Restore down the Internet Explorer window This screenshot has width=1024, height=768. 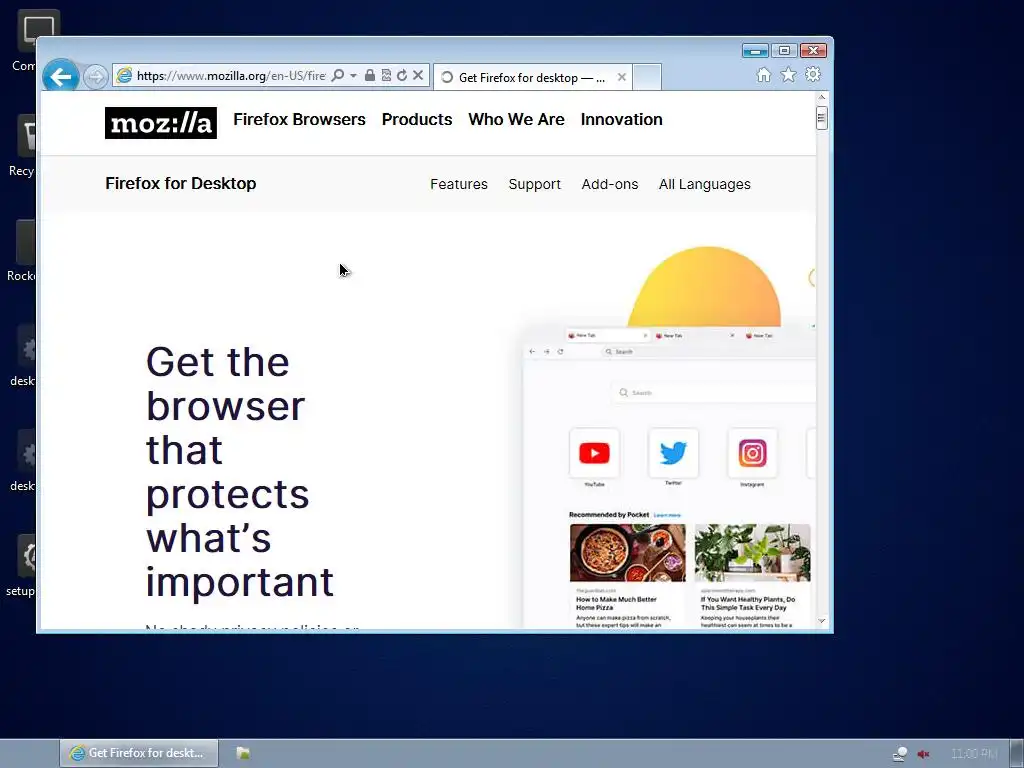(784, 50)
